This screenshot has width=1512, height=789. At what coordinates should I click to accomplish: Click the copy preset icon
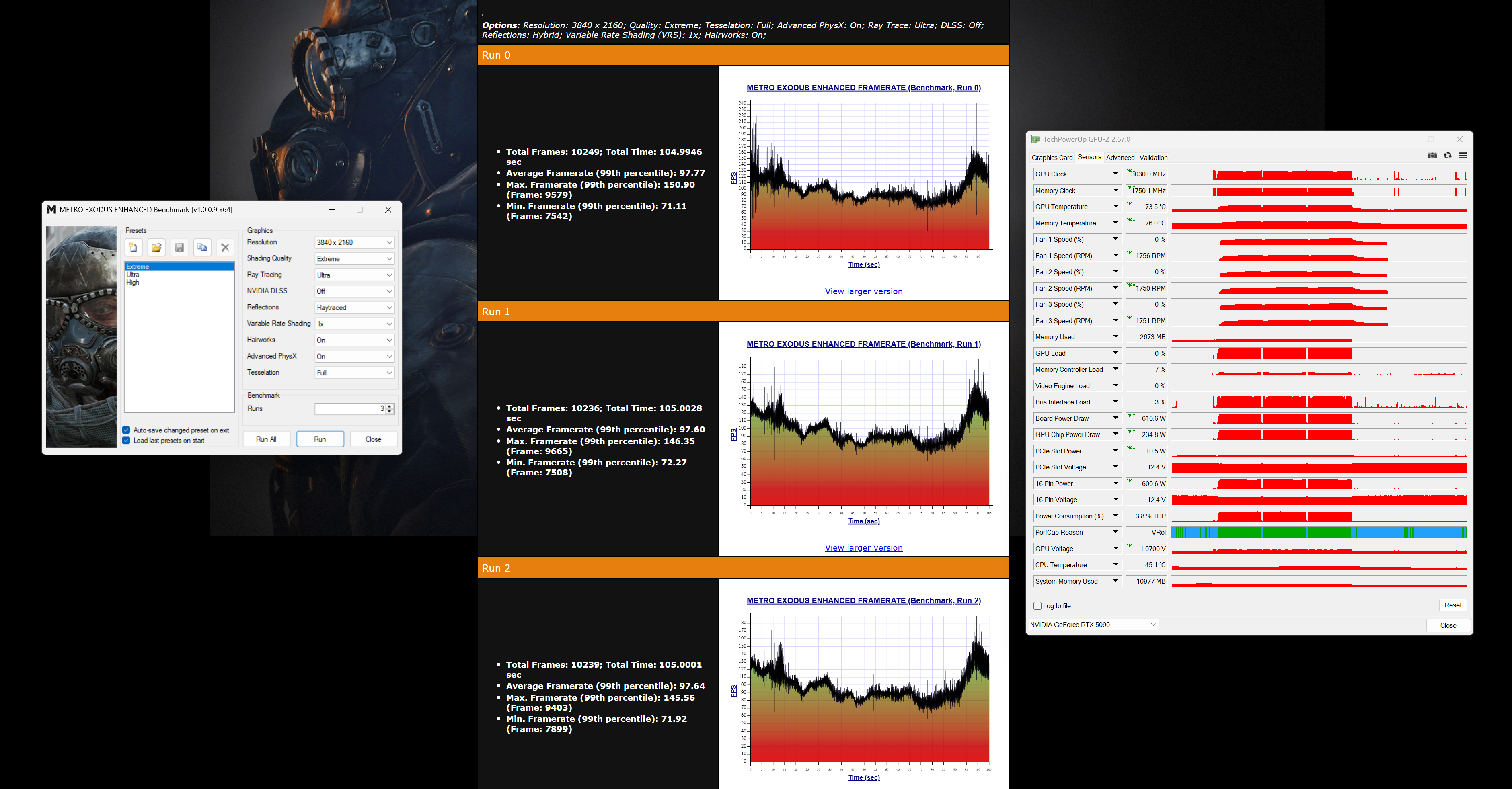click(202, 248)
